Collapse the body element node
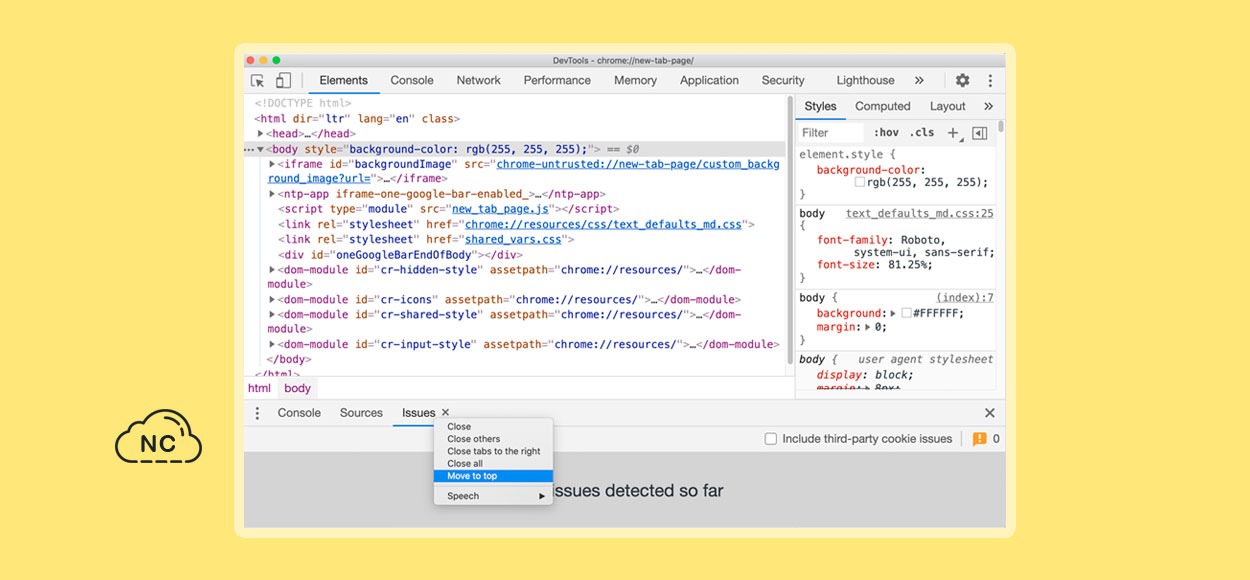This screenshot has height=580, width=1250. 261,149
